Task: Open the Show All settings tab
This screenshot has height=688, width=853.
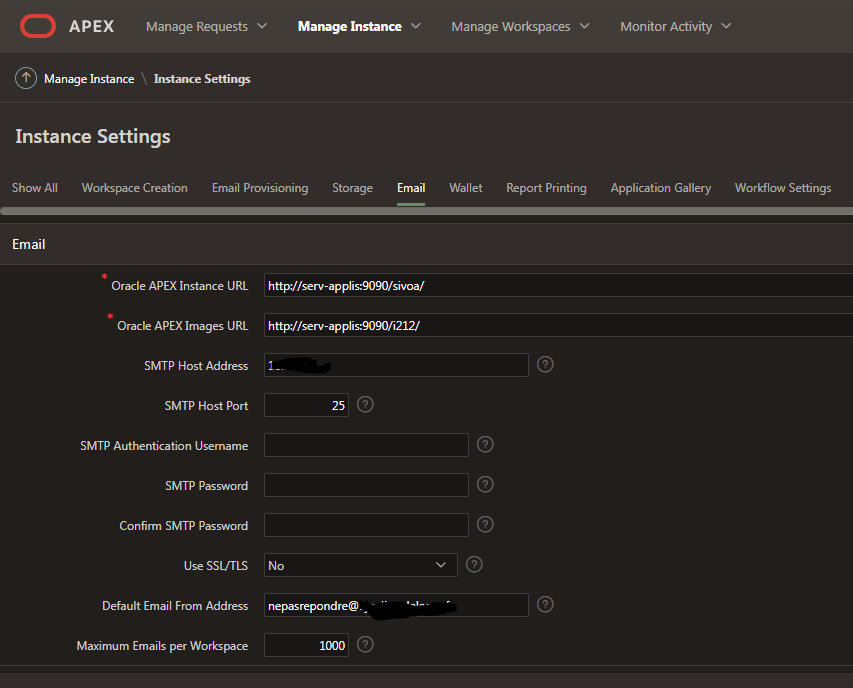Action: point(34,187)
